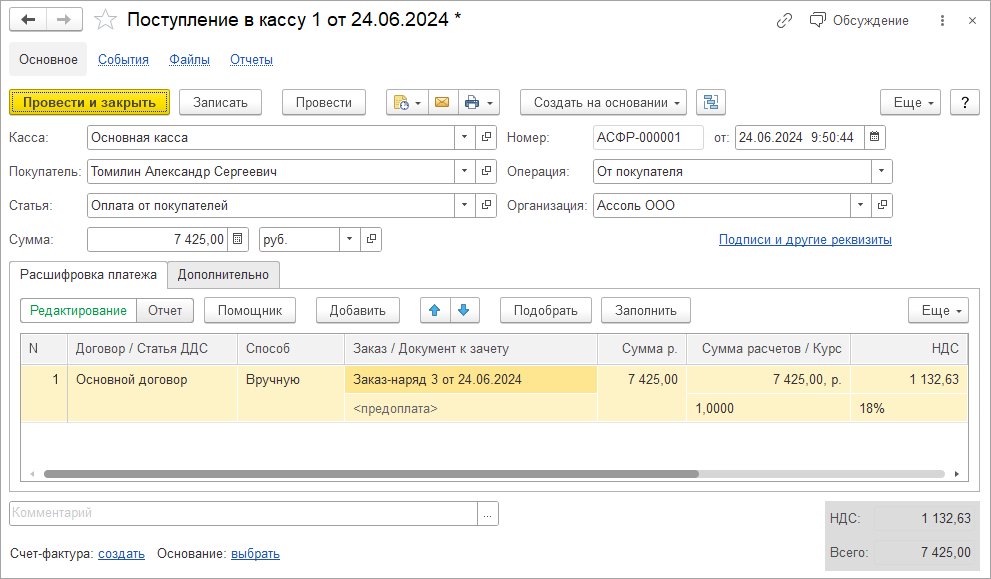Expand the Касса dropdown list

click(x=465, y=137)
